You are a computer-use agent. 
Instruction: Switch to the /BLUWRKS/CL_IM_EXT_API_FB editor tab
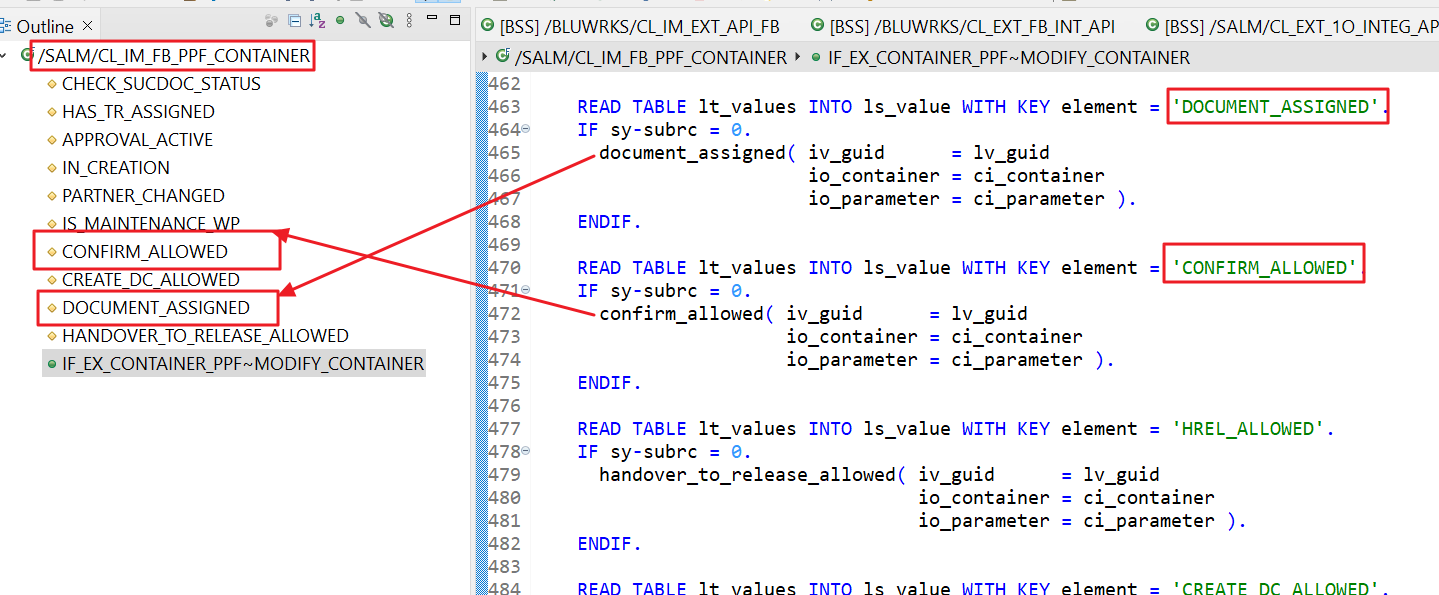[x=629, y=26]
